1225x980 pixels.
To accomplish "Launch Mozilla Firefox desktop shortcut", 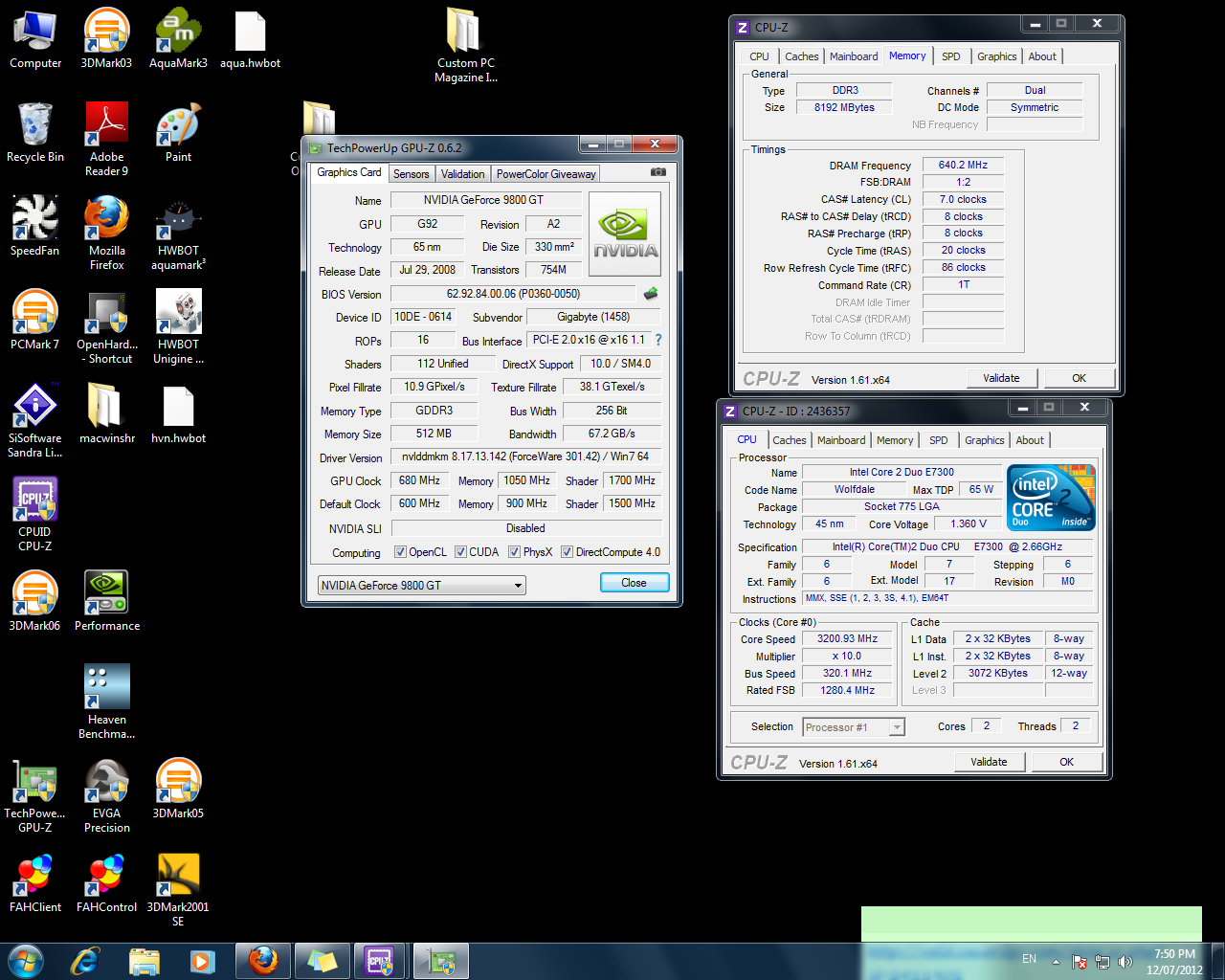I will coord(106,233).
